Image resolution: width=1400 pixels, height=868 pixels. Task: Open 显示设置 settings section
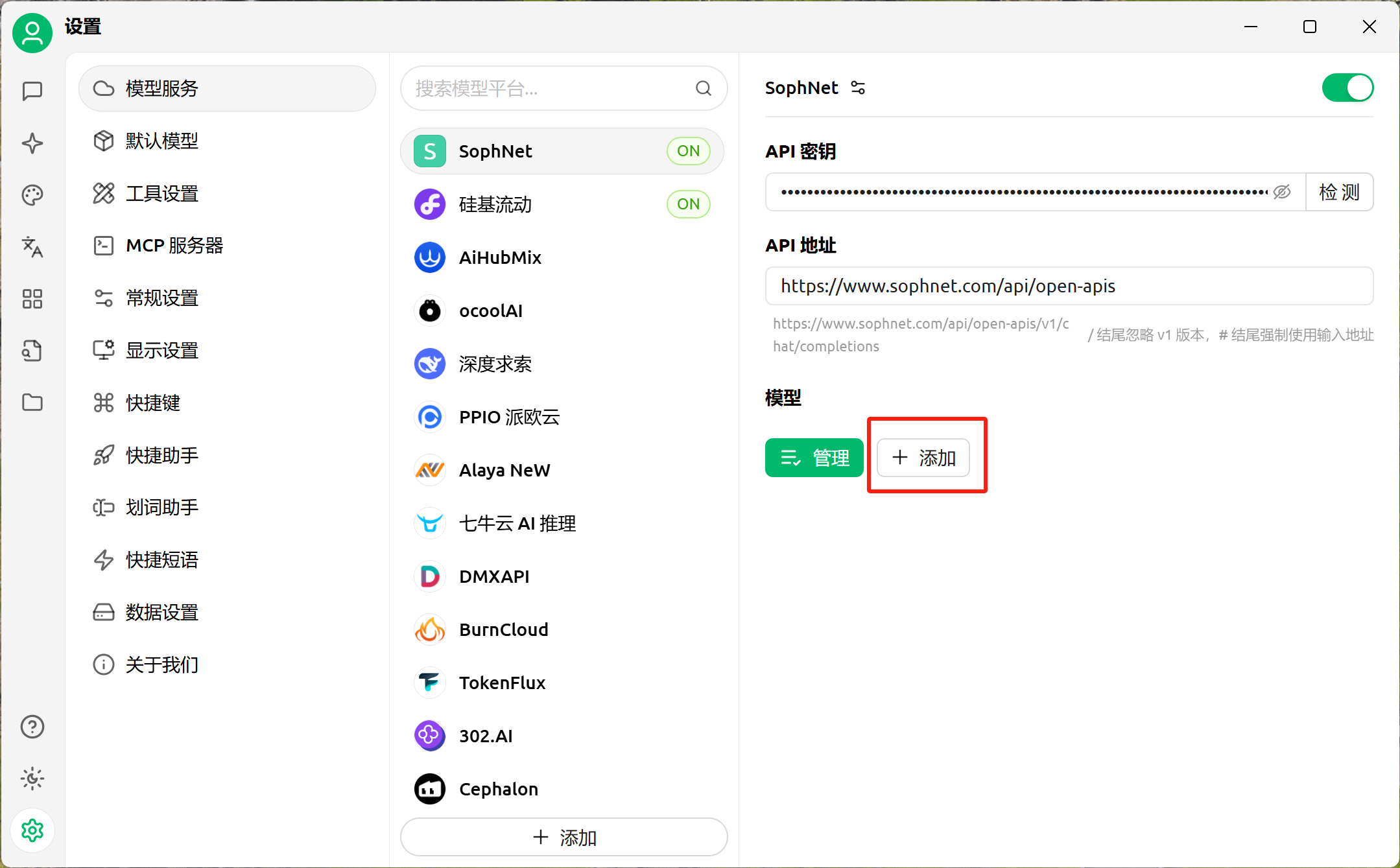coord(227,351)
